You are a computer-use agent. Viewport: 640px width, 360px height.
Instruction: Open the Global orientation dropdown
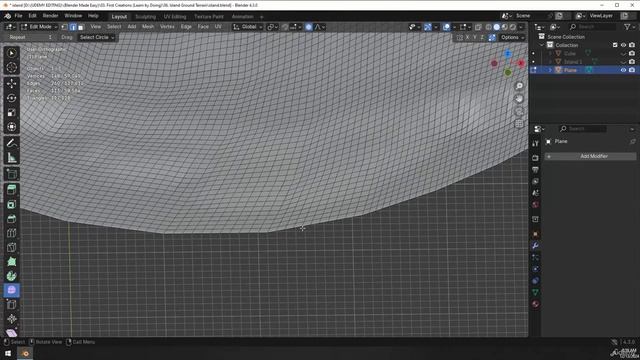point(247,27)
